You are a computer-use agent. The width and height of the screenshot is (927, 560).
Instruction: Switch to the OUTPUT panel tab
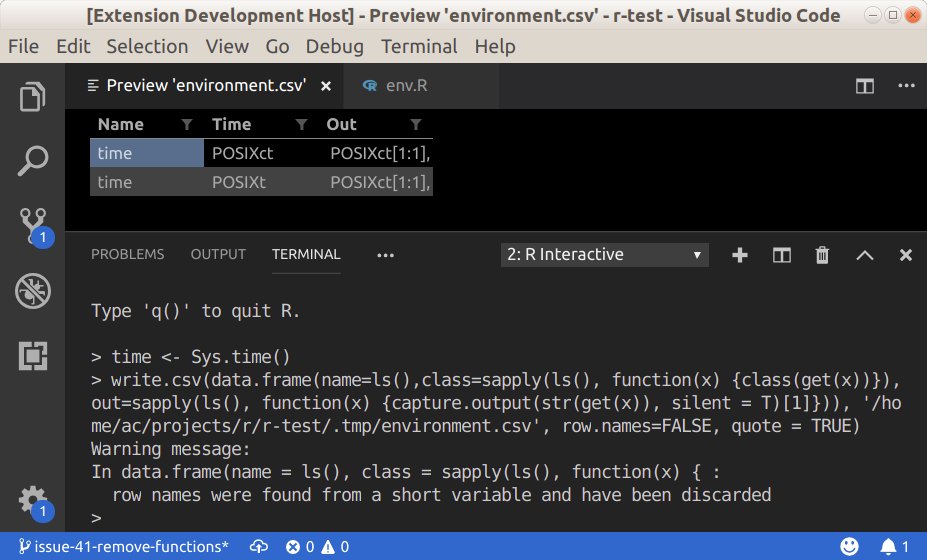tap(218, 254)
